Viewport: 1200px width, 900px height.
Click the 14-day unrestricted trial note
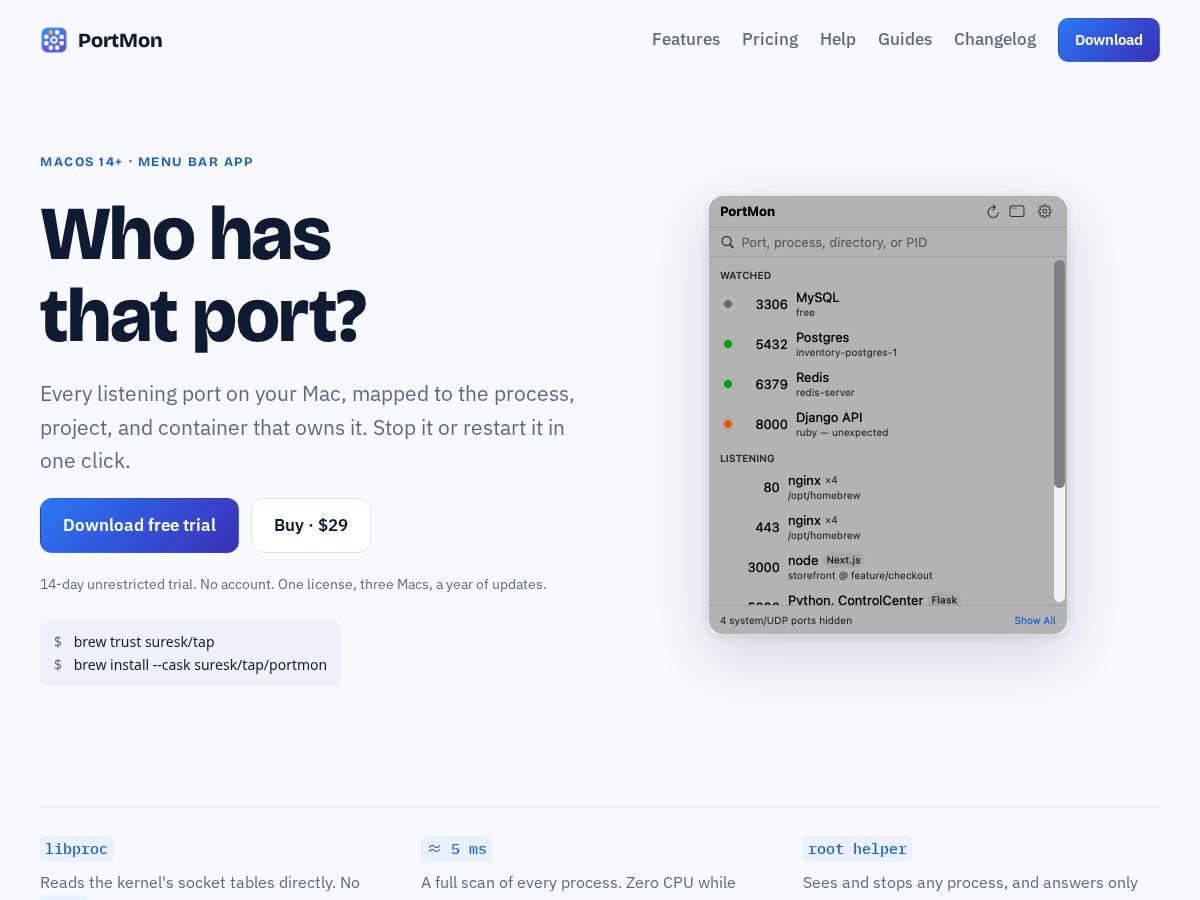coord(293,584)
